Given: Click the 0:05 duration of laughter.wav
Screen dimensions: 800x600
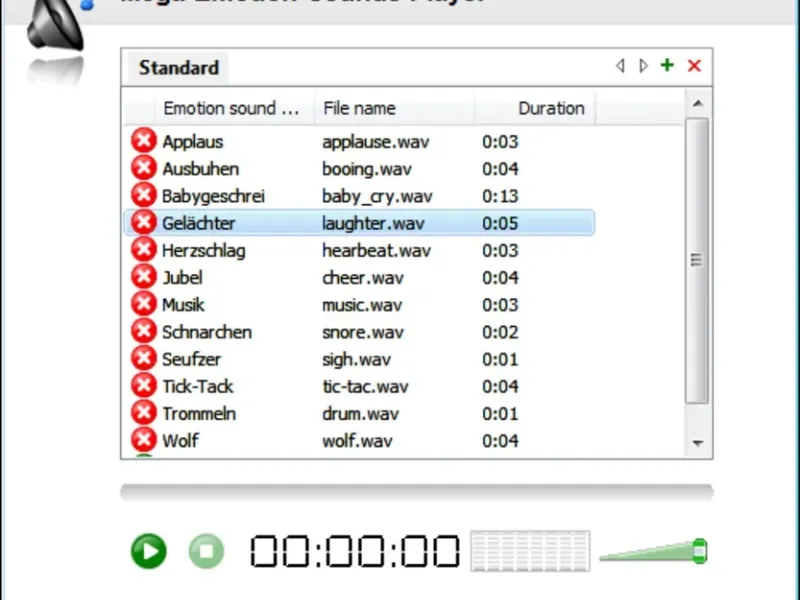Looking at the screenshot, I should [500, 223].
